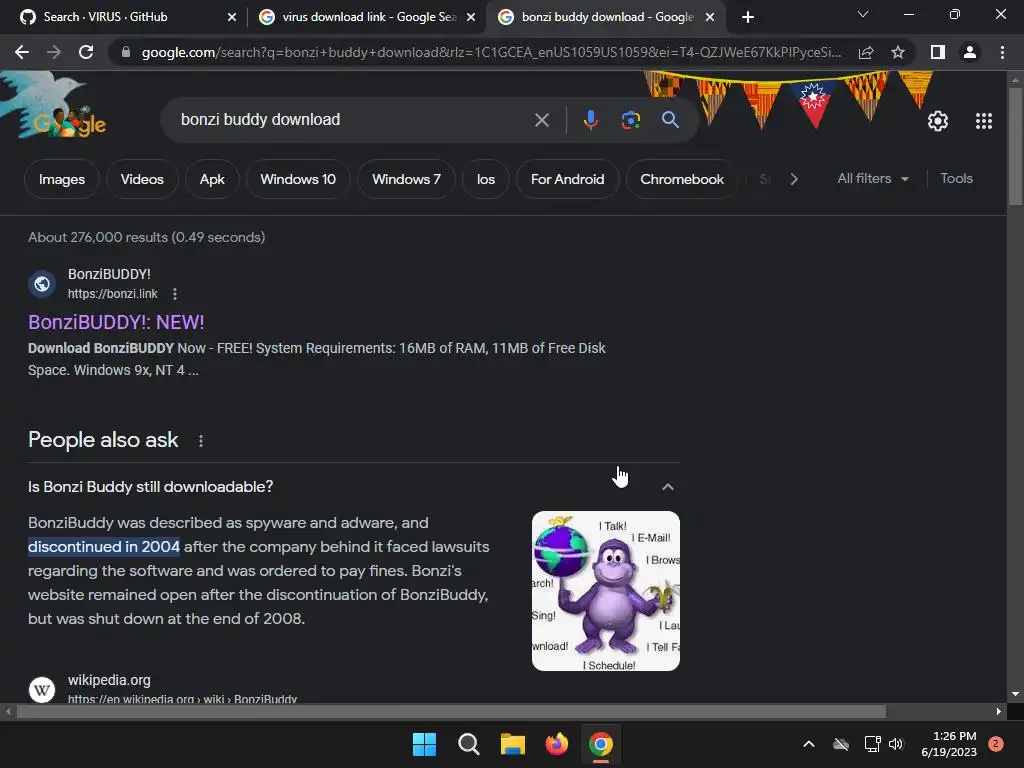Image resolution: width=1024 pixels, height=768 pixels.
Task: Open volume control in system tray
Action: (896, 744)
